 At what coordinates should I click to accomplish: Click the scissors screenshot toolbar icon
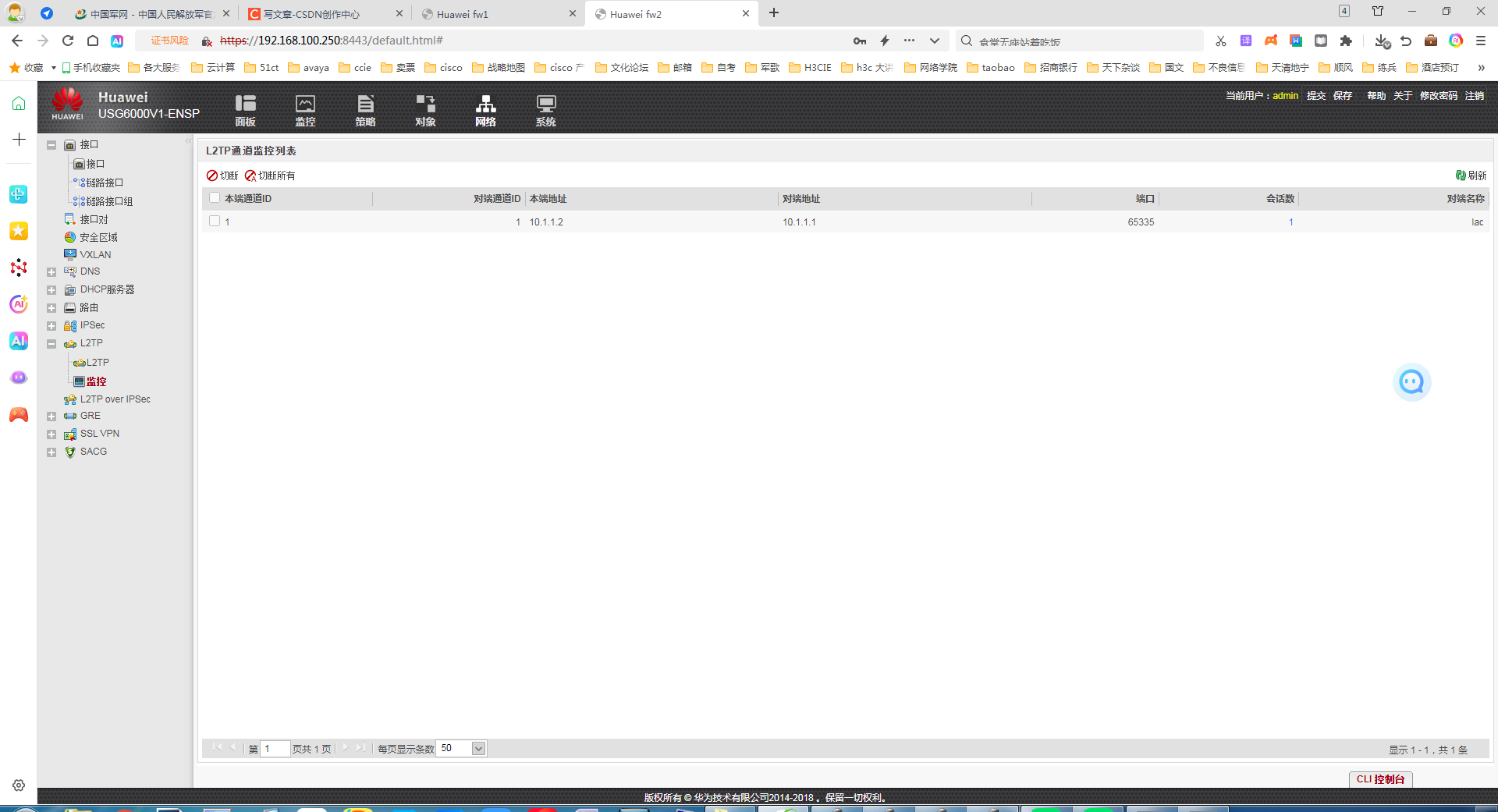tap(1221, 41)
